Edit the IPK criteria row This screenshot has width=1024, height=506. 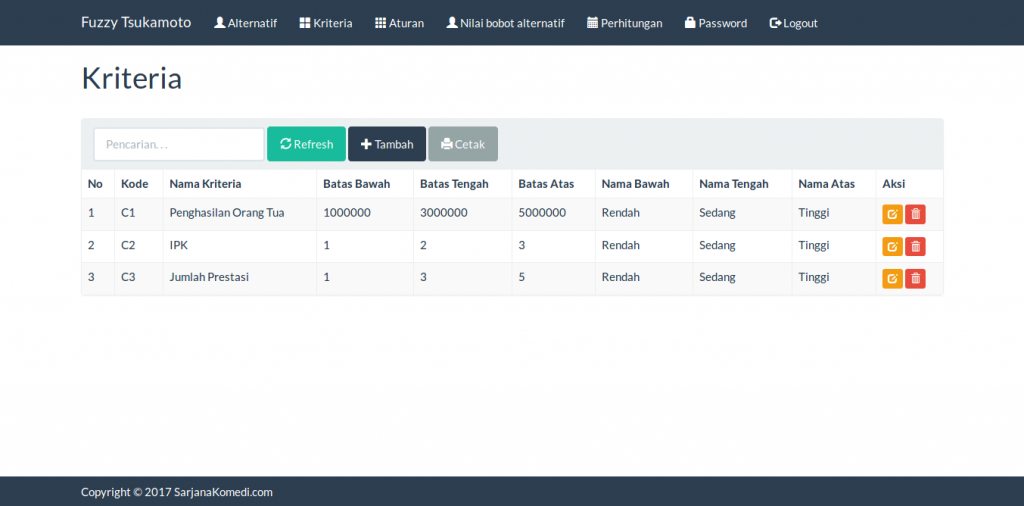click(892, 246)
